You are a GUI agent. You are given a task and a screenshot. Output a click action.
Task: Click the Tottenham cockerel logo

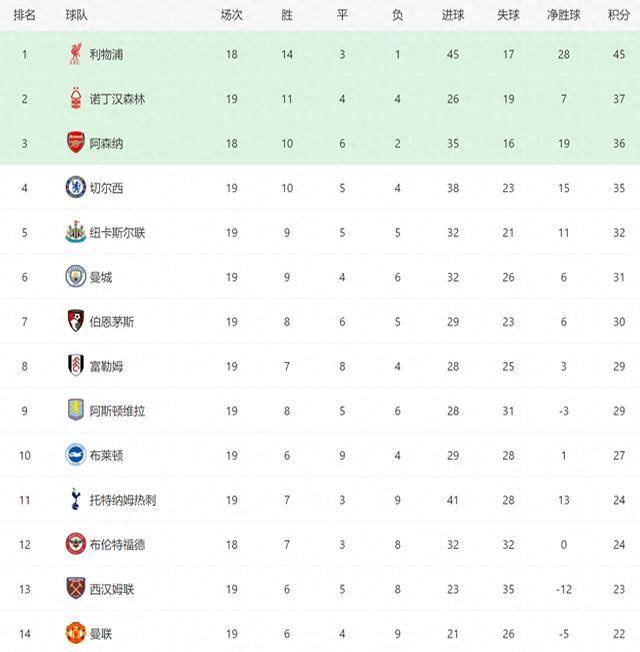coord(75,499)
